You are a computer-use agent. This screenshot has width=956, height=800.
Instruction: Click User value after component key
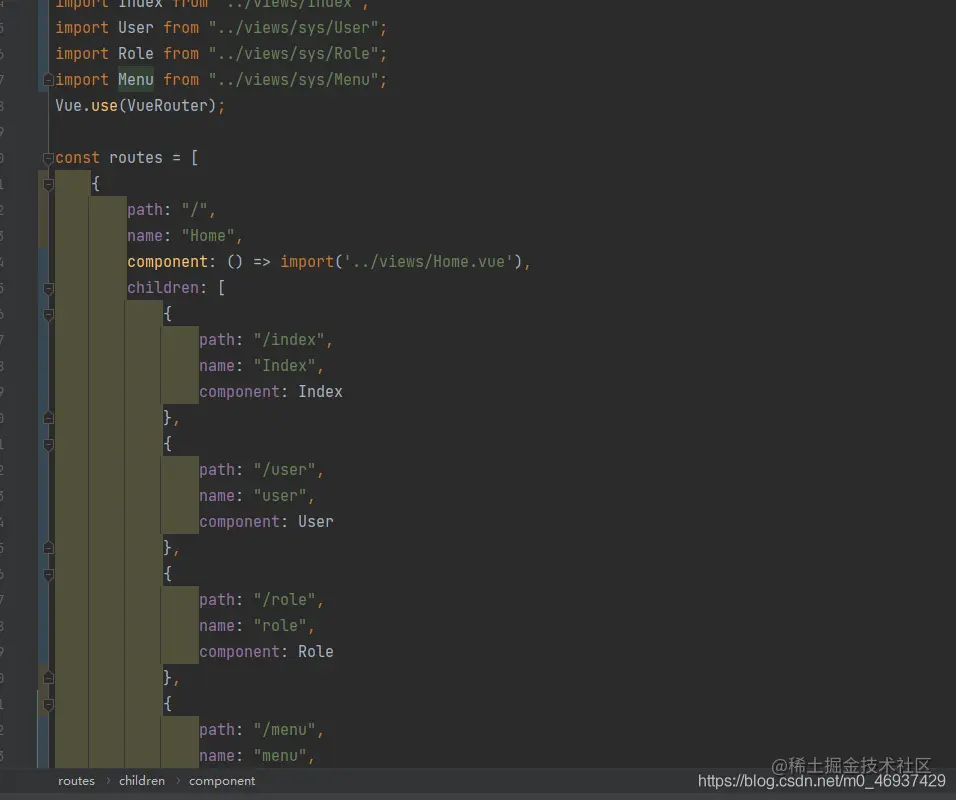[x=316, y=522]
